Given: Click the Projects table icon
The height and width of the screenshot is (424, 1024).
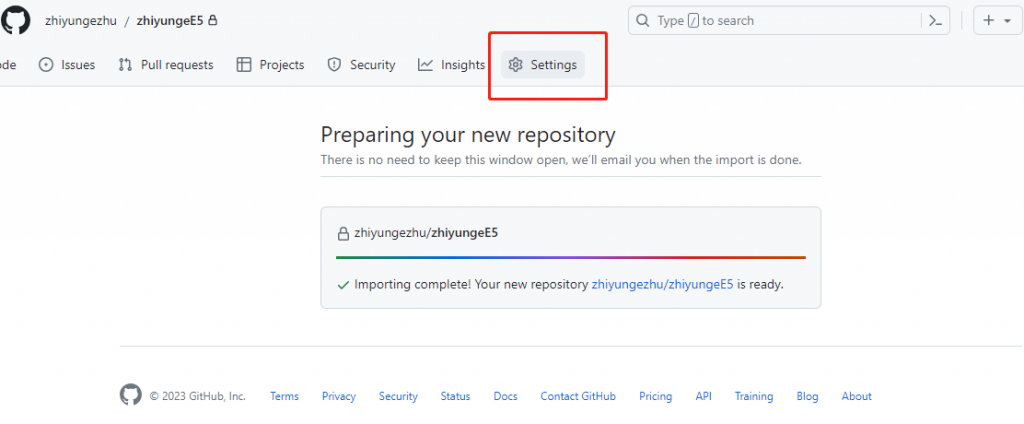Looking at the screenshot, I should coord(244,65).
